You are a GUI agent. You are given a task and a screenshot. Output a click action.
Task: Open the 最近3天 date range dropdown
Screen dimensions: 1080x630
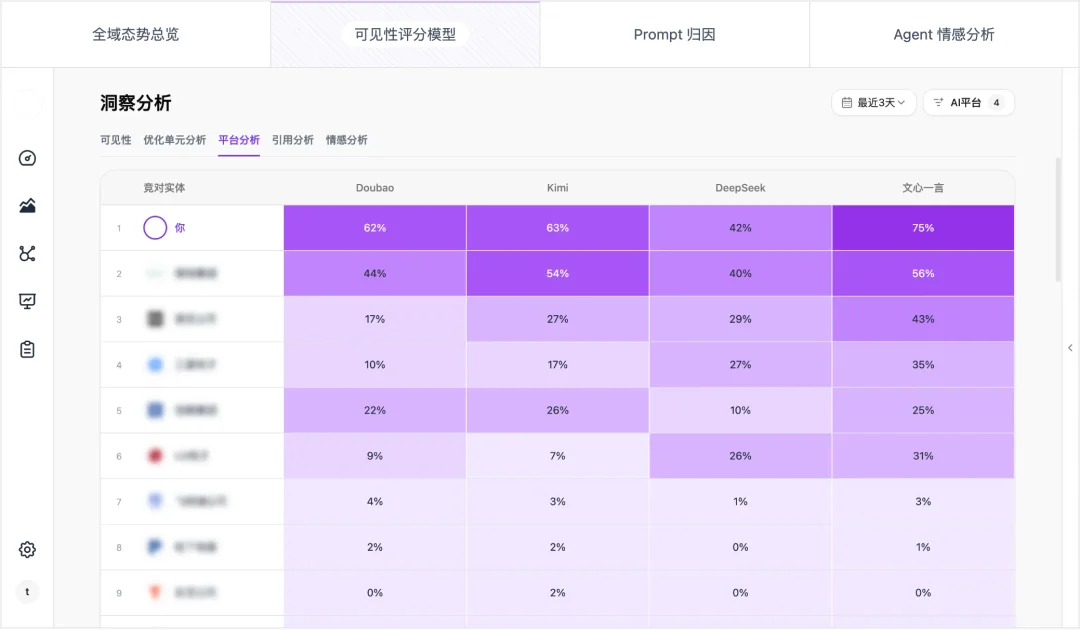[873, 102]
